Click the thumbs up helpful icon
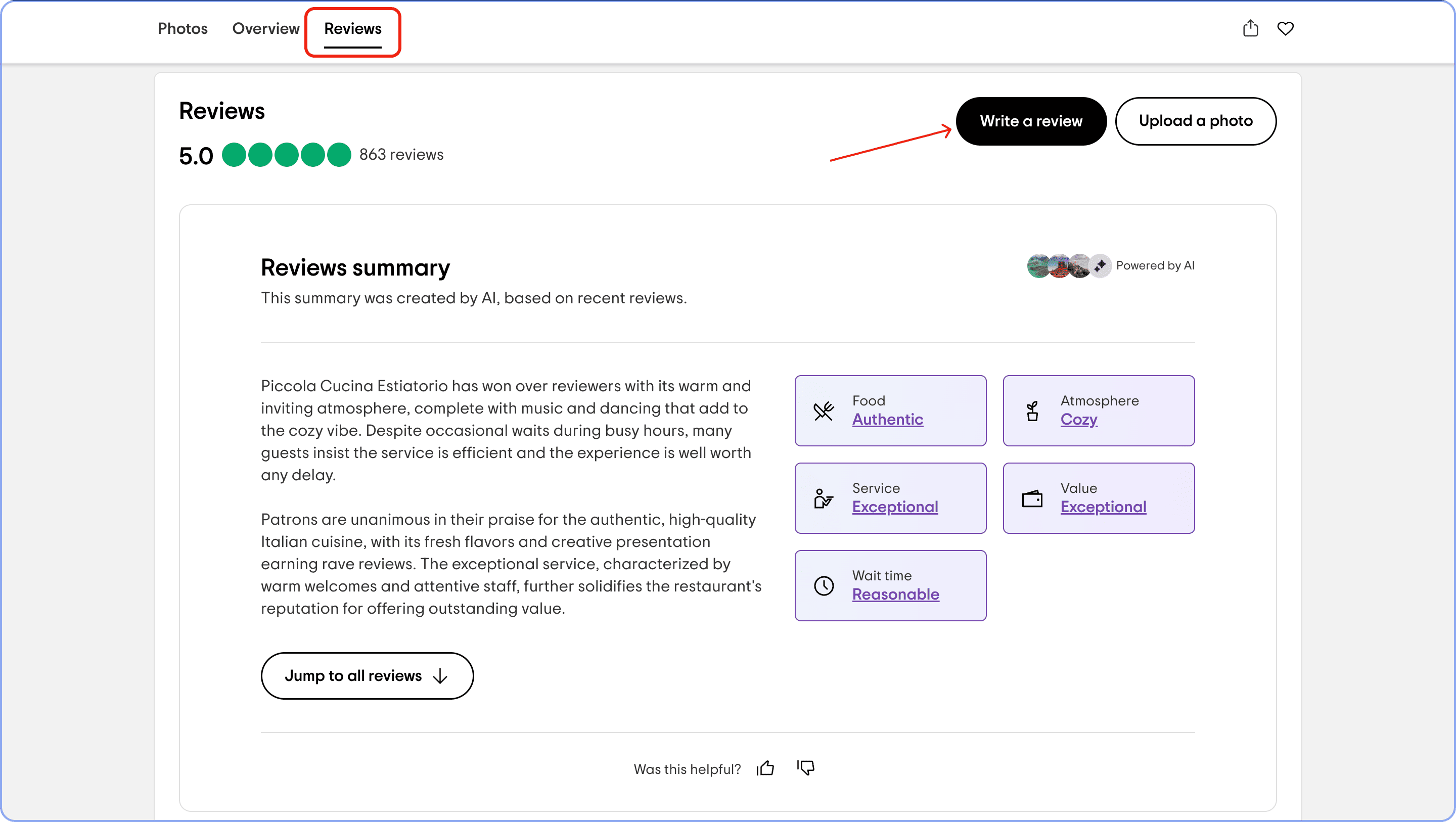The height and width of the screenshot is (822, 1456). coord(766,768)
